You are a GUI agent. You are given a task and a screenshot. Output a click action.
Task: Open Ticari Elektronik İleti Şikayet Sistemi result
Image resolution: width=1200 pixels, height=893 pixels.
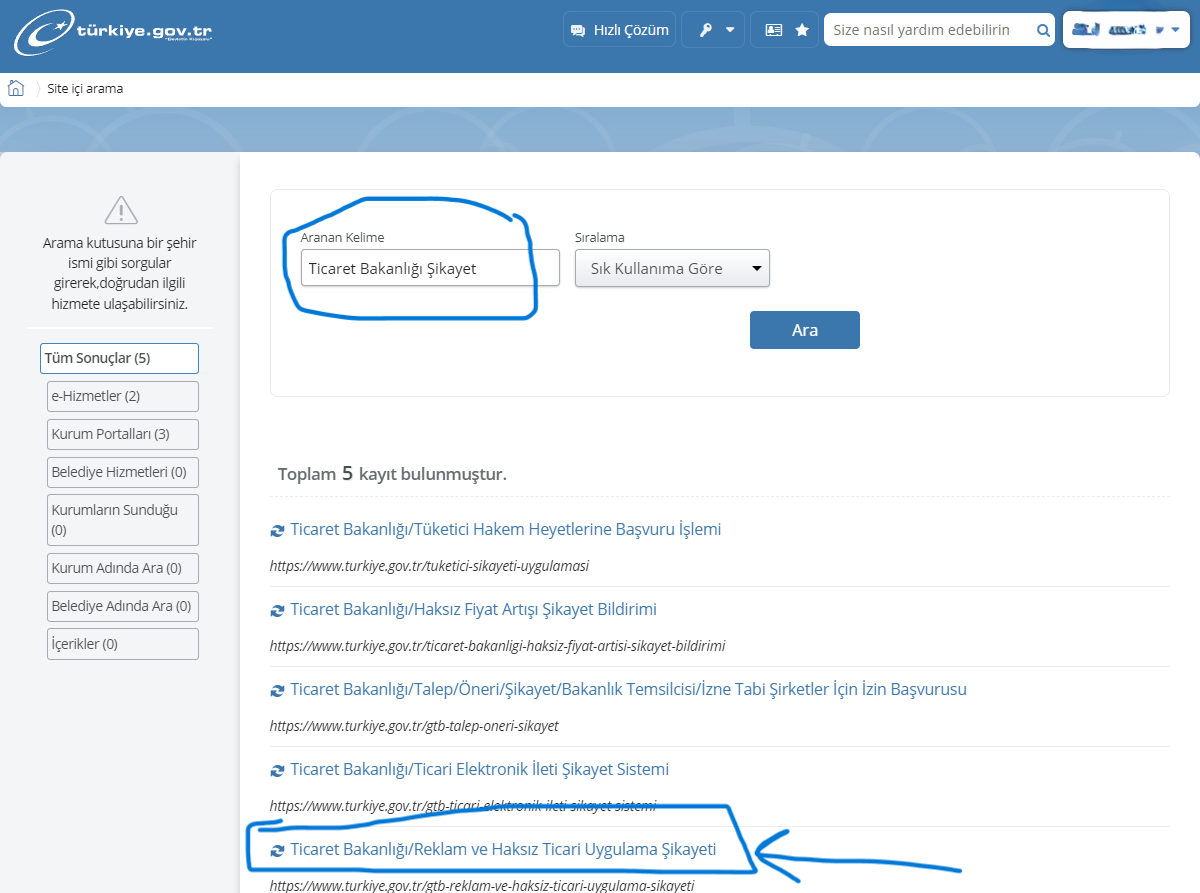[479, 769]
